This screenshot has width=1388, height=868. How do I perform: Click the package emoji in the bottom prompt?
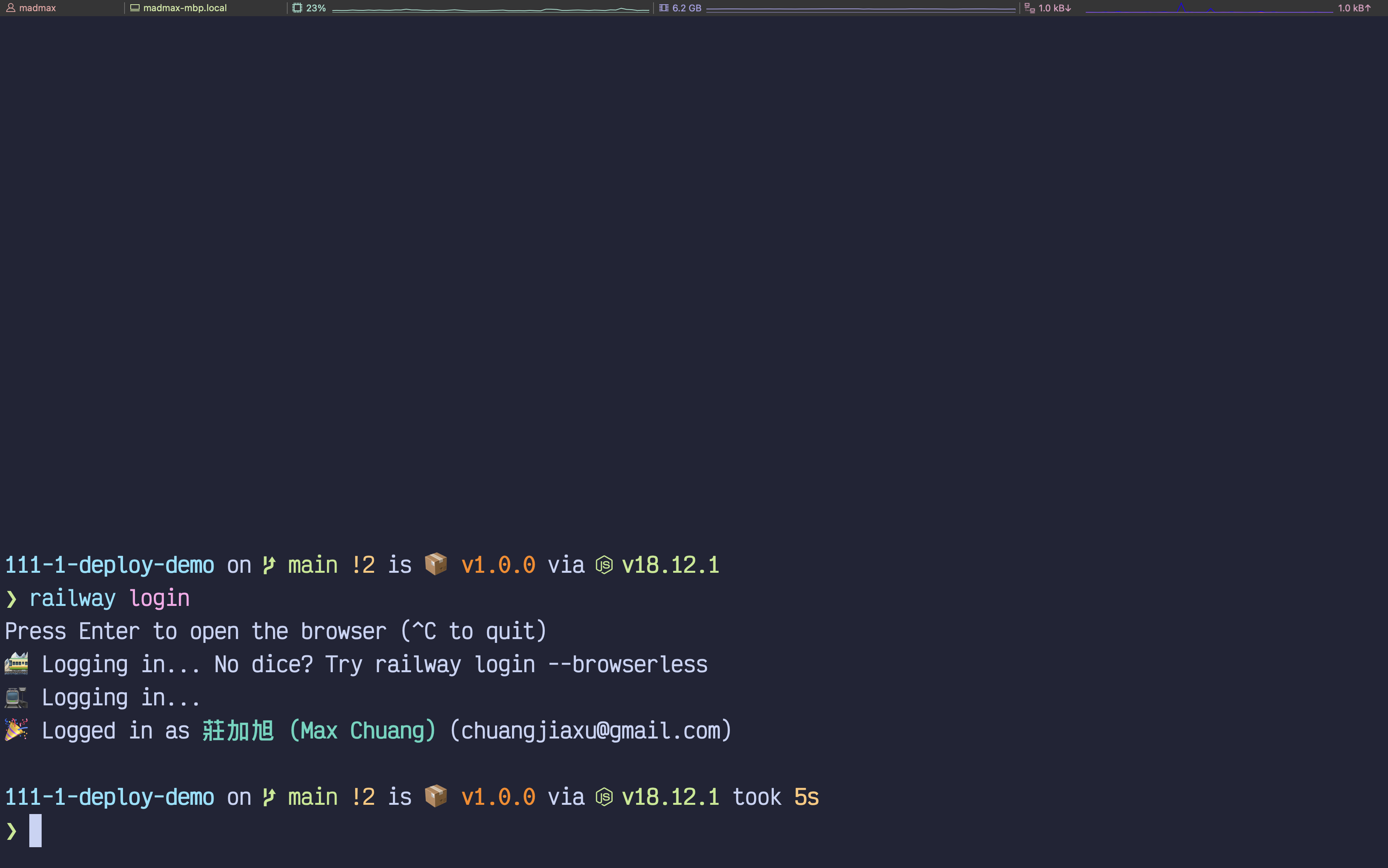click(435, 796)
